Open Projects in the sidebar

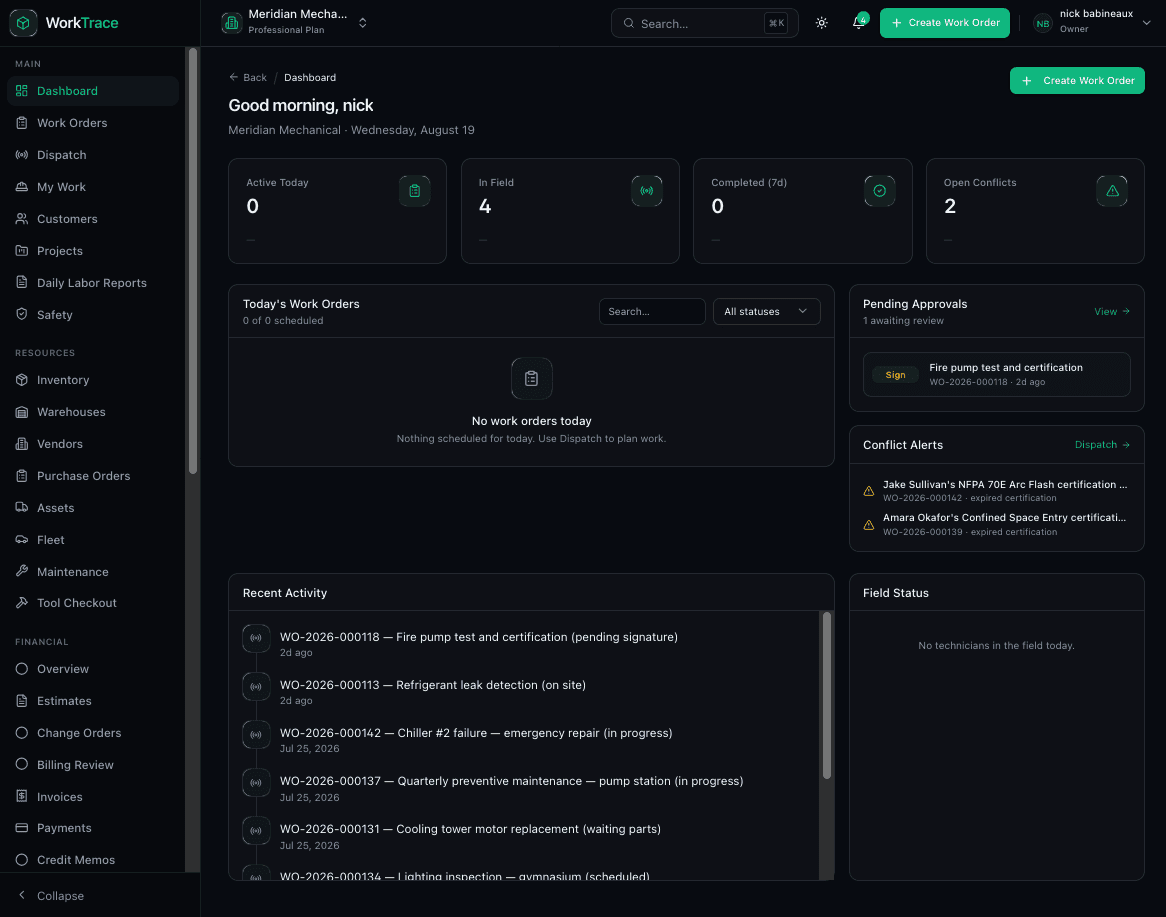click(x=93, y=251)
